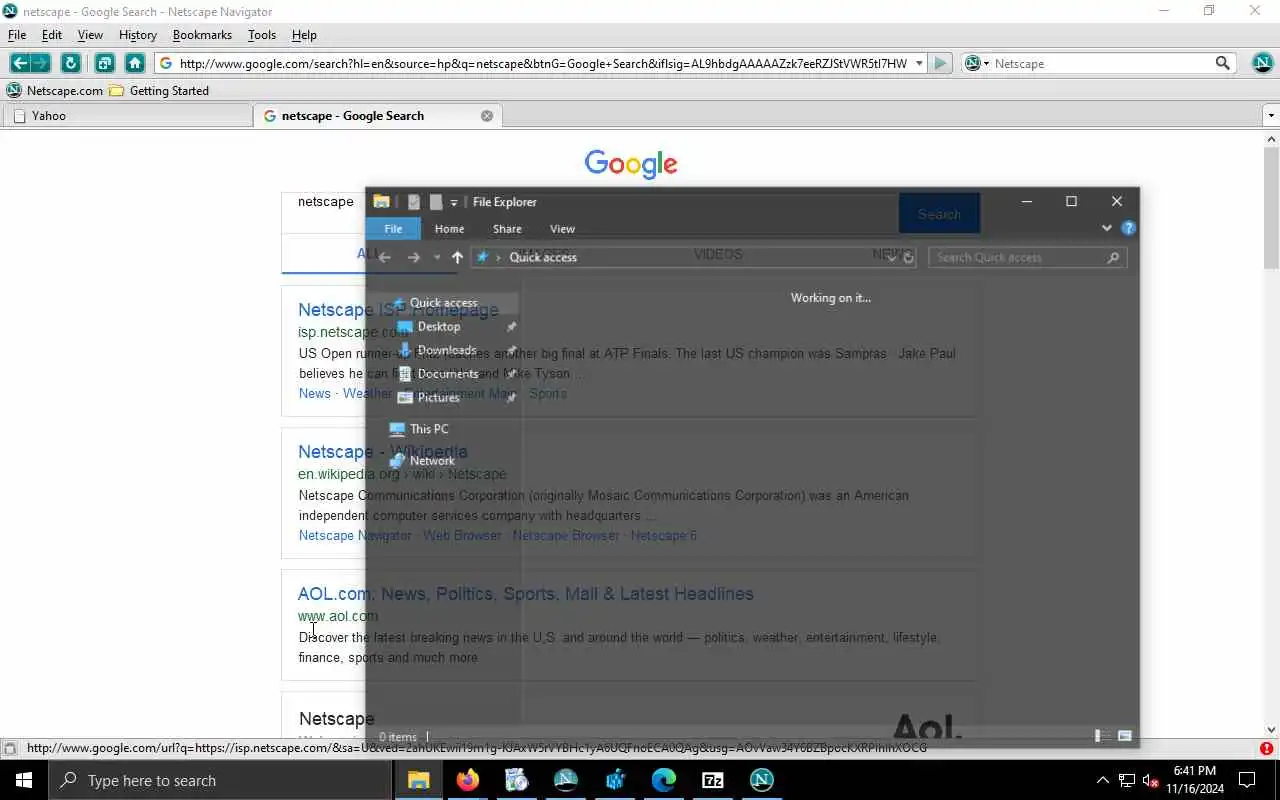Switch File Explorer to large icons view
This screenshot has height=800, width=1280.
[1124, 736]
